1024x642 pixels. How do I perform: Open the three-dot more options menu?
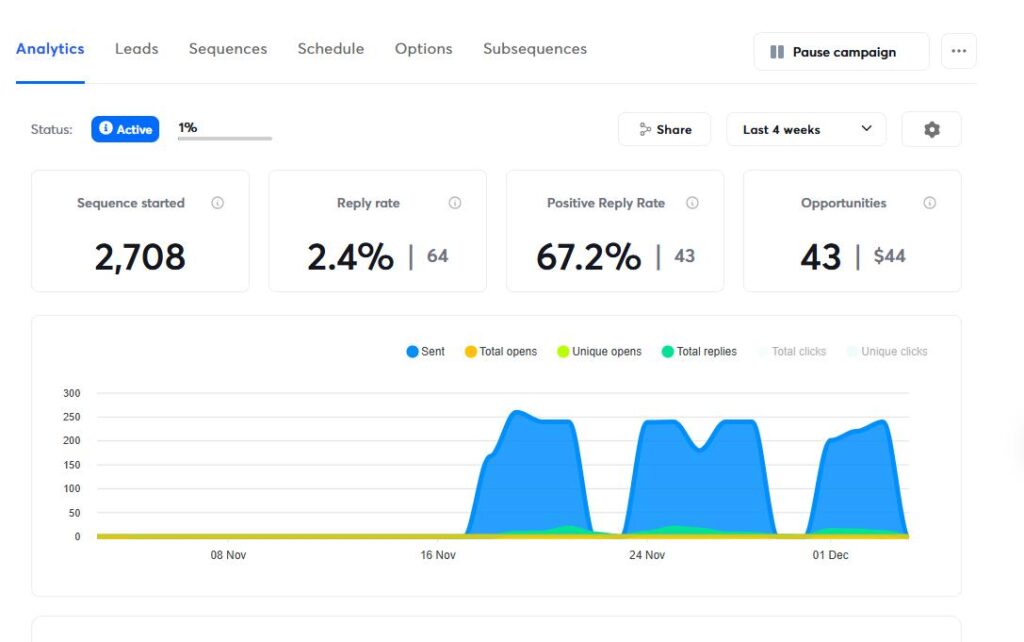point(958,52)
